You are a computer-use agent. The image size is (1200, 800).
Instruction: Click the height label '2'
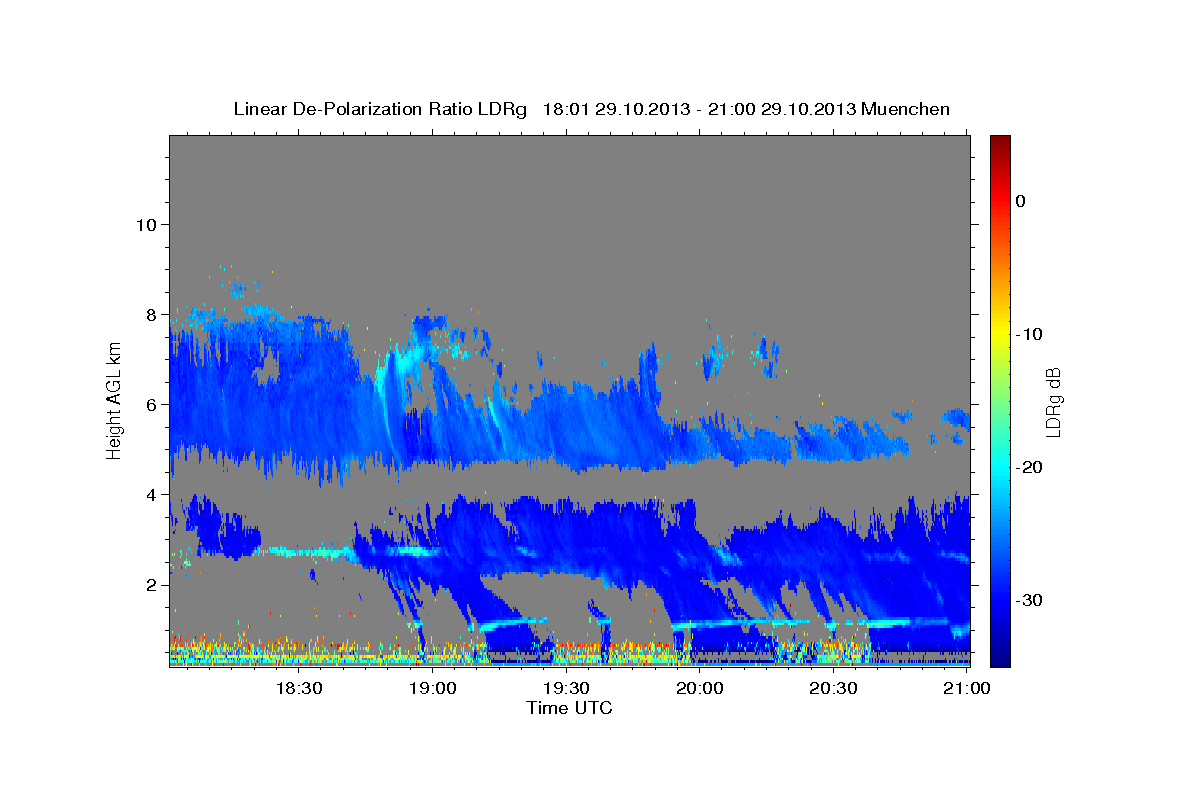tap(152, 584)
